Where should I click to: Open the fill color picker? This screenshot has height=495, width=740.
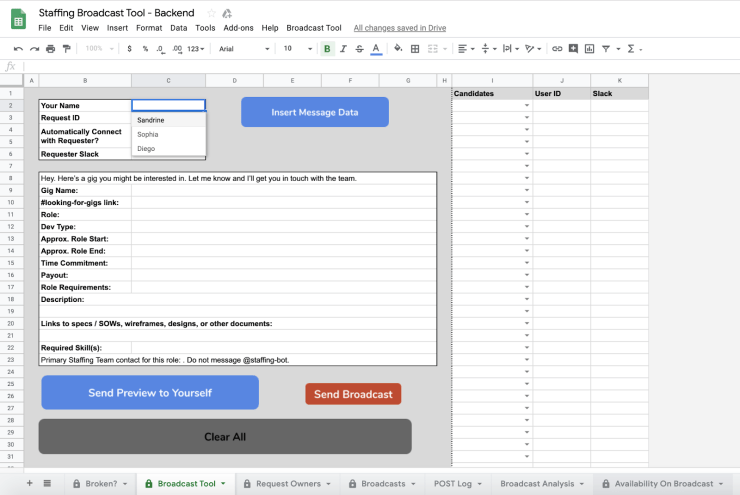point(397,48)
